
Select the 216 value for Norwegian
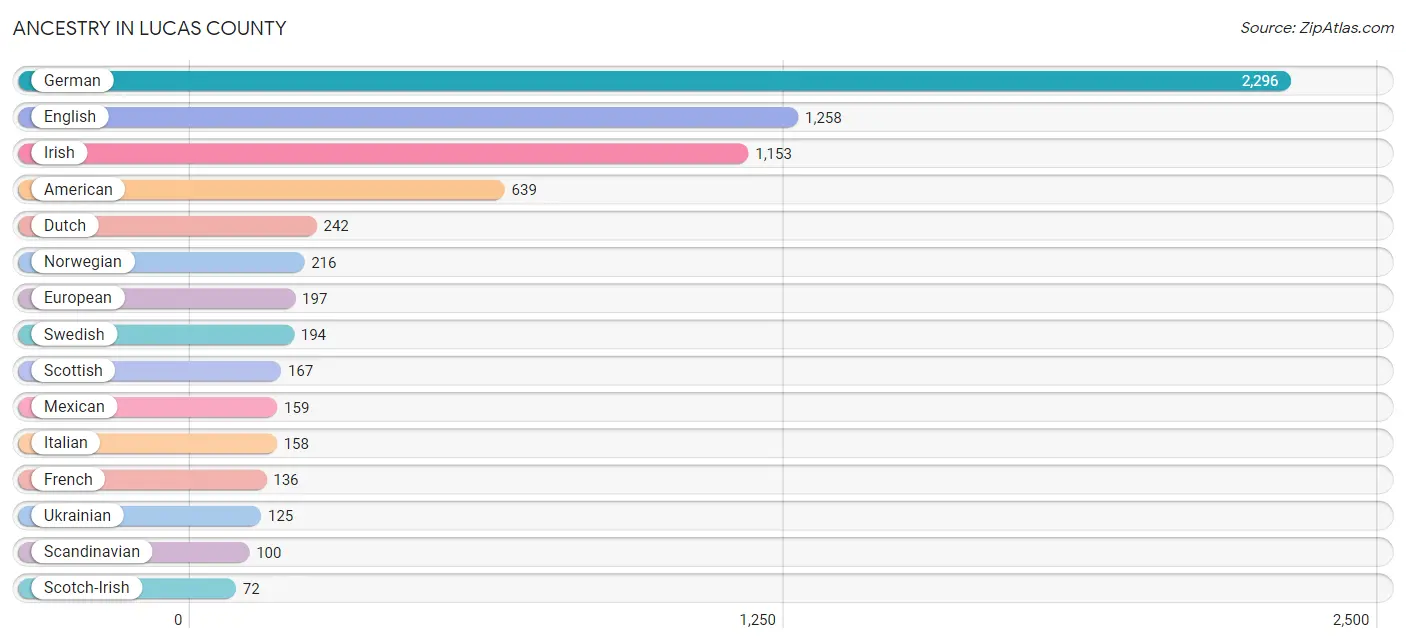324,263
